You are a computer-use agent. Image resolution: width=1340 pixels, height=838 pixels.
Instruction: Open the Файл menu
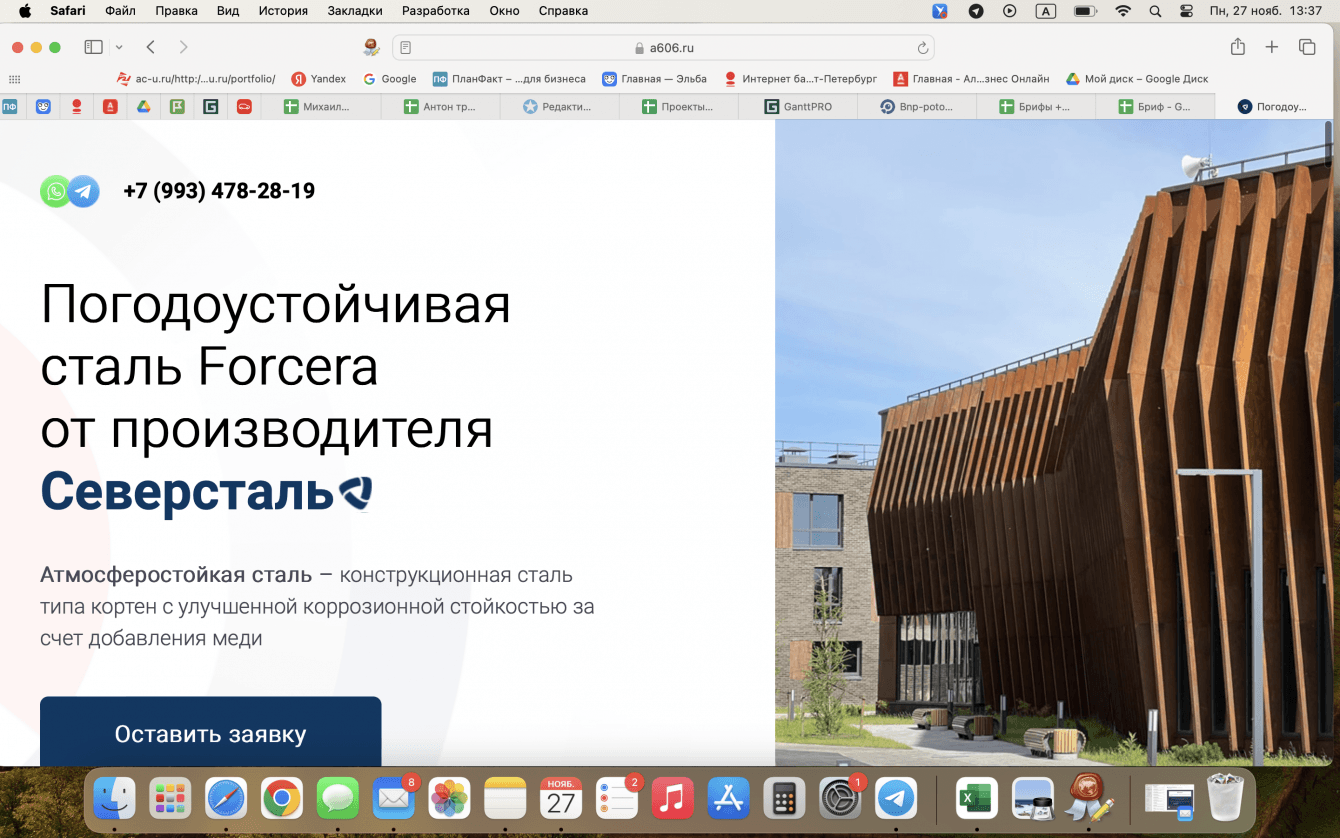[x=120, y=11]
